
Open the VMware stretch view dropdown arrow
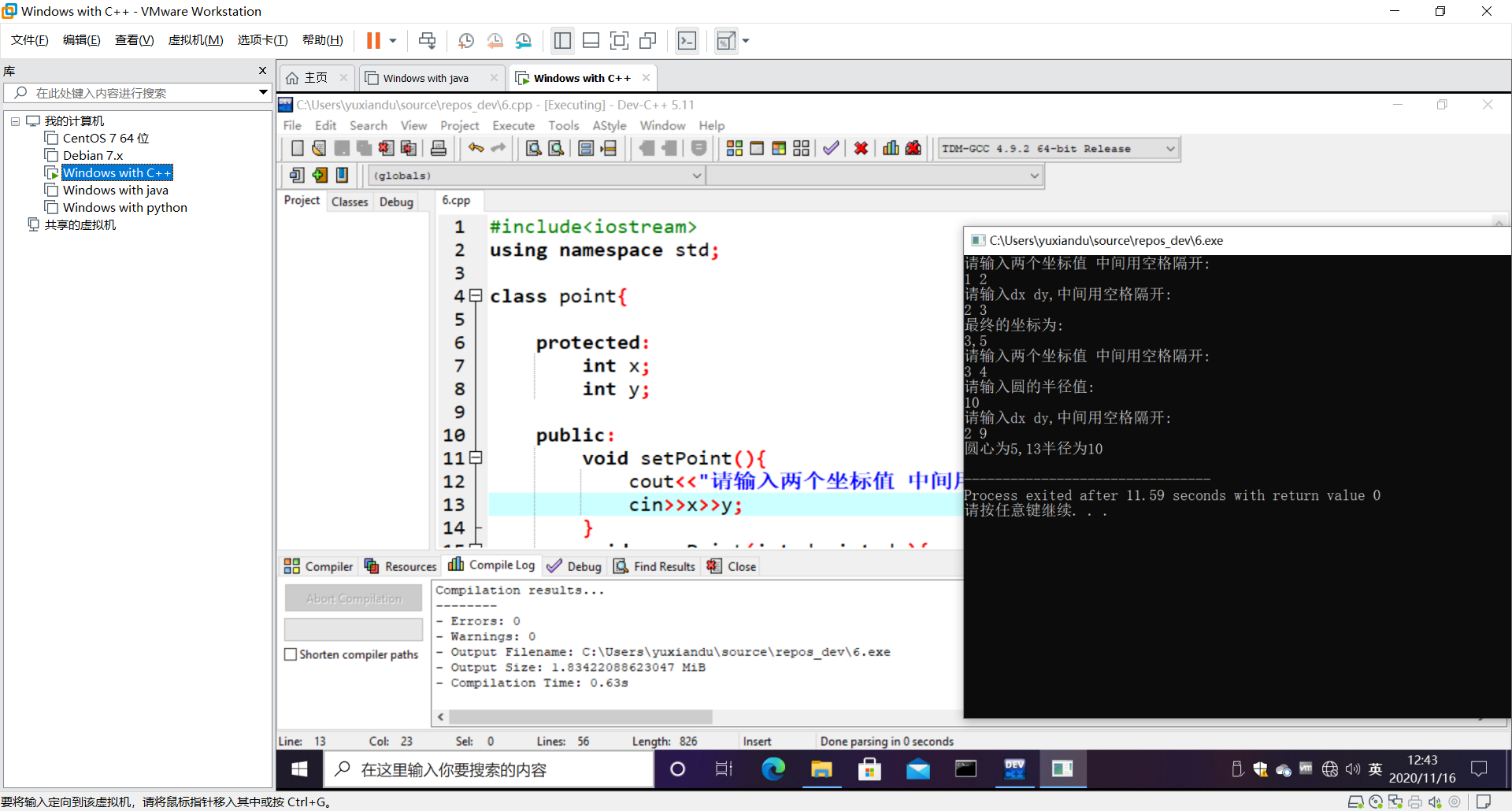(x=745, y=40)
